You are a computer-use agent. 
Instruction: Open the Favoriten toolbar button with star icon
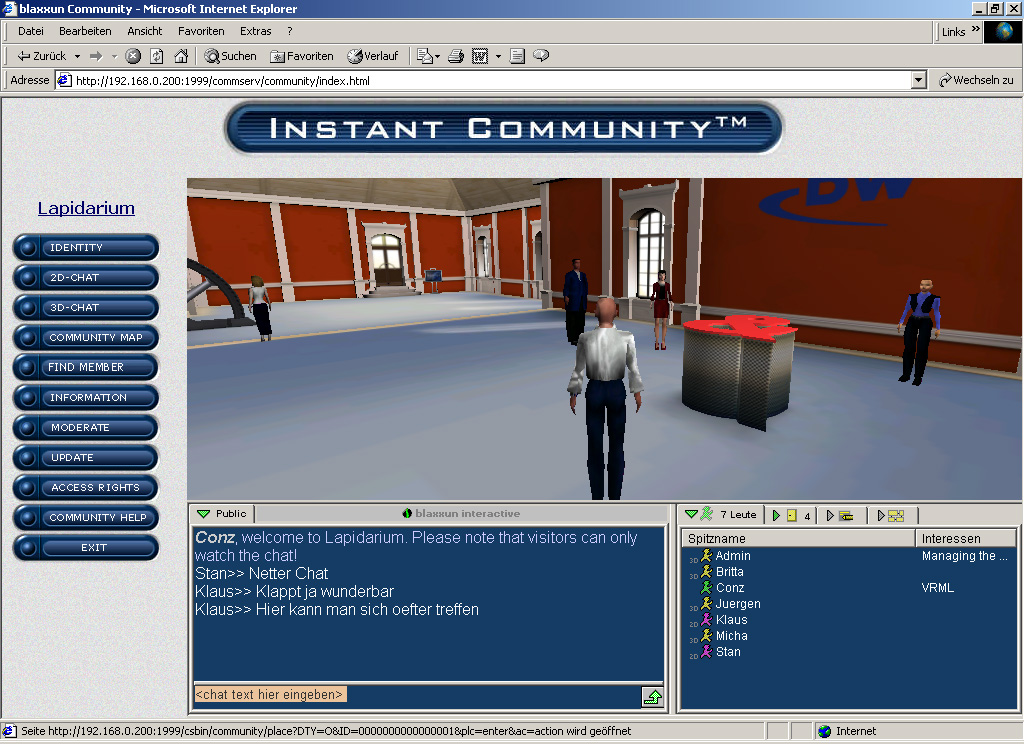point(302,56)
